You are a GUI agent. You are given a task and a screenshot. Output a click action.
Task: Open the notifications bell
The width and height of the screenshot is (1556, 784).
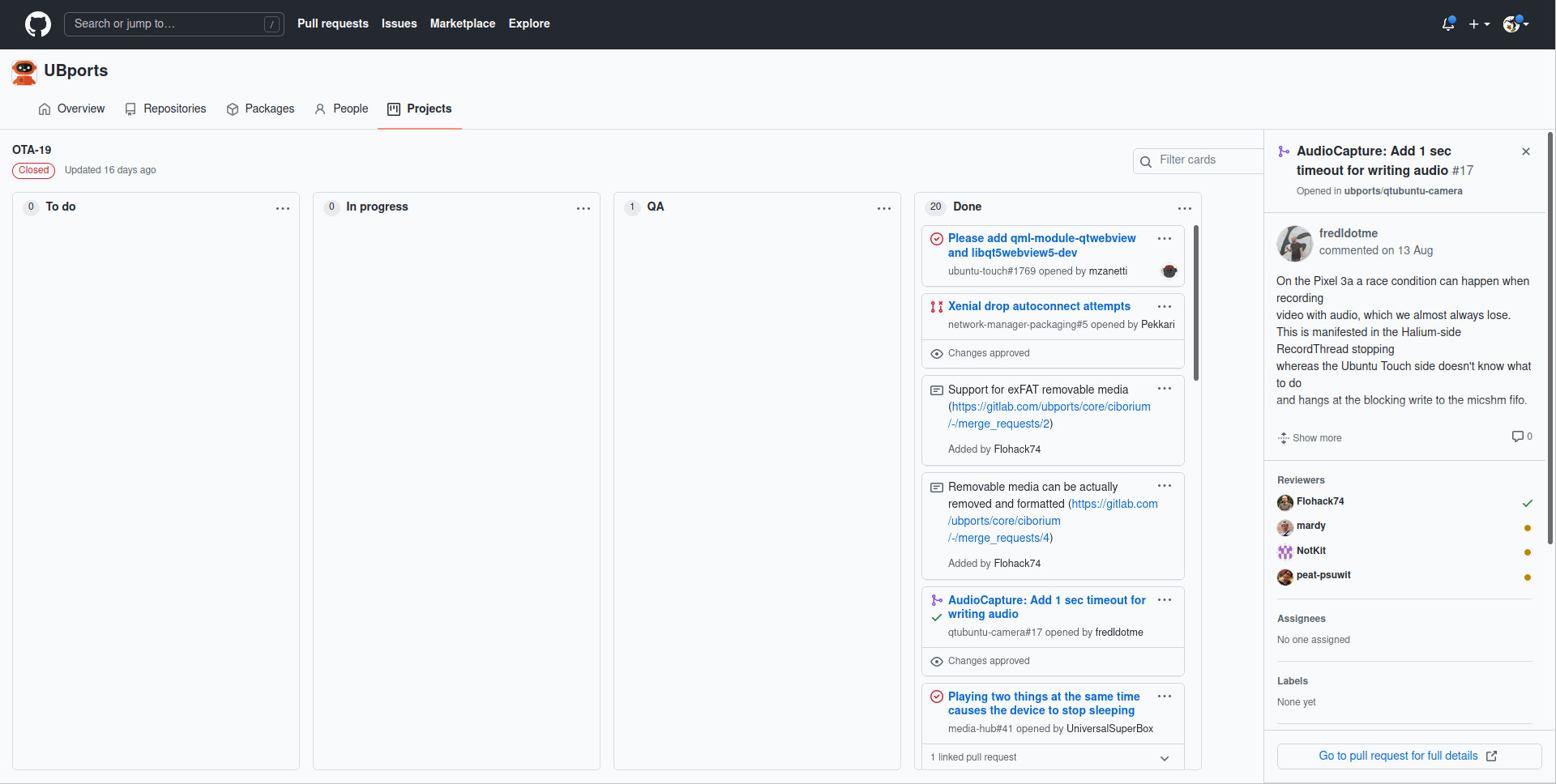[1448, 24]
